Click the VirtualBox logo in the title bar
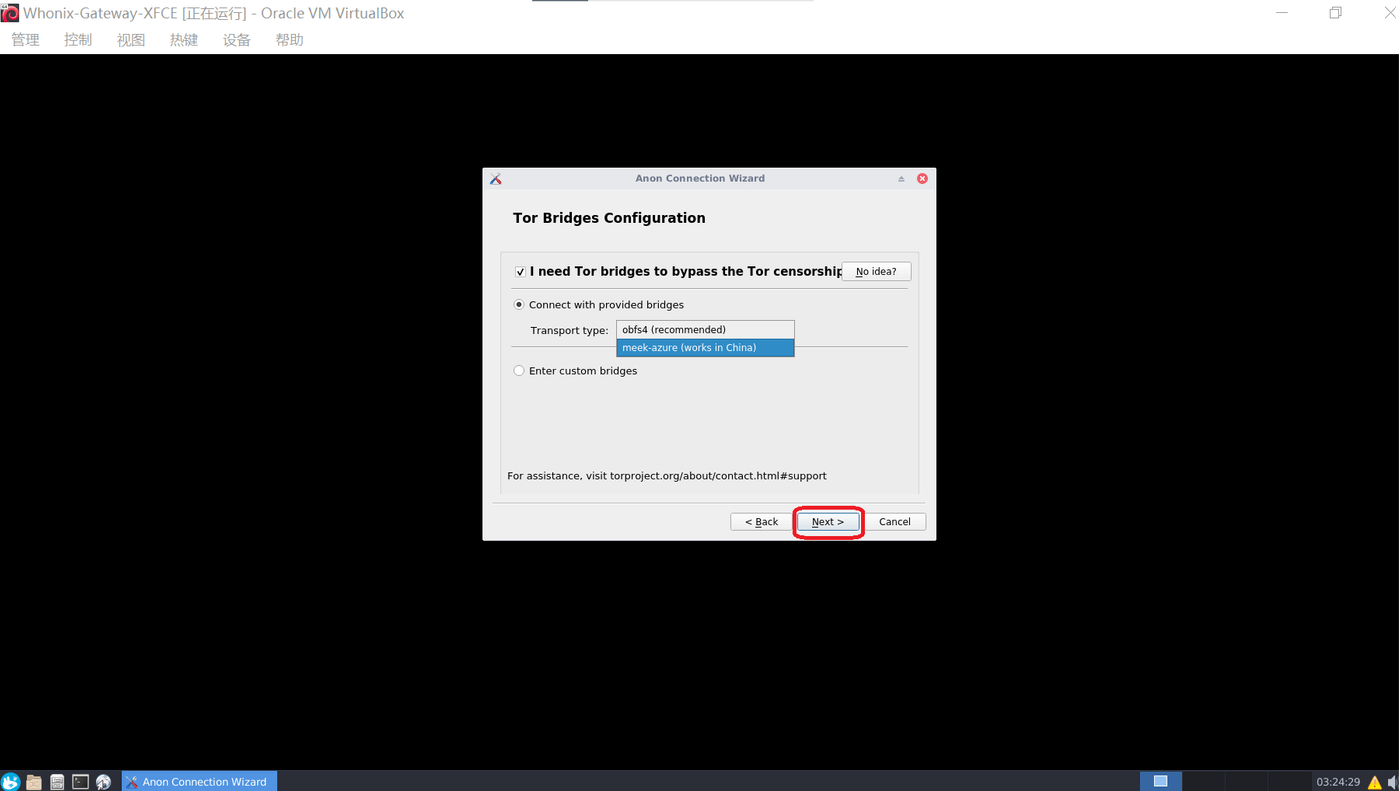The width and height of the screenshot is (1400, 791). point(10,13)
